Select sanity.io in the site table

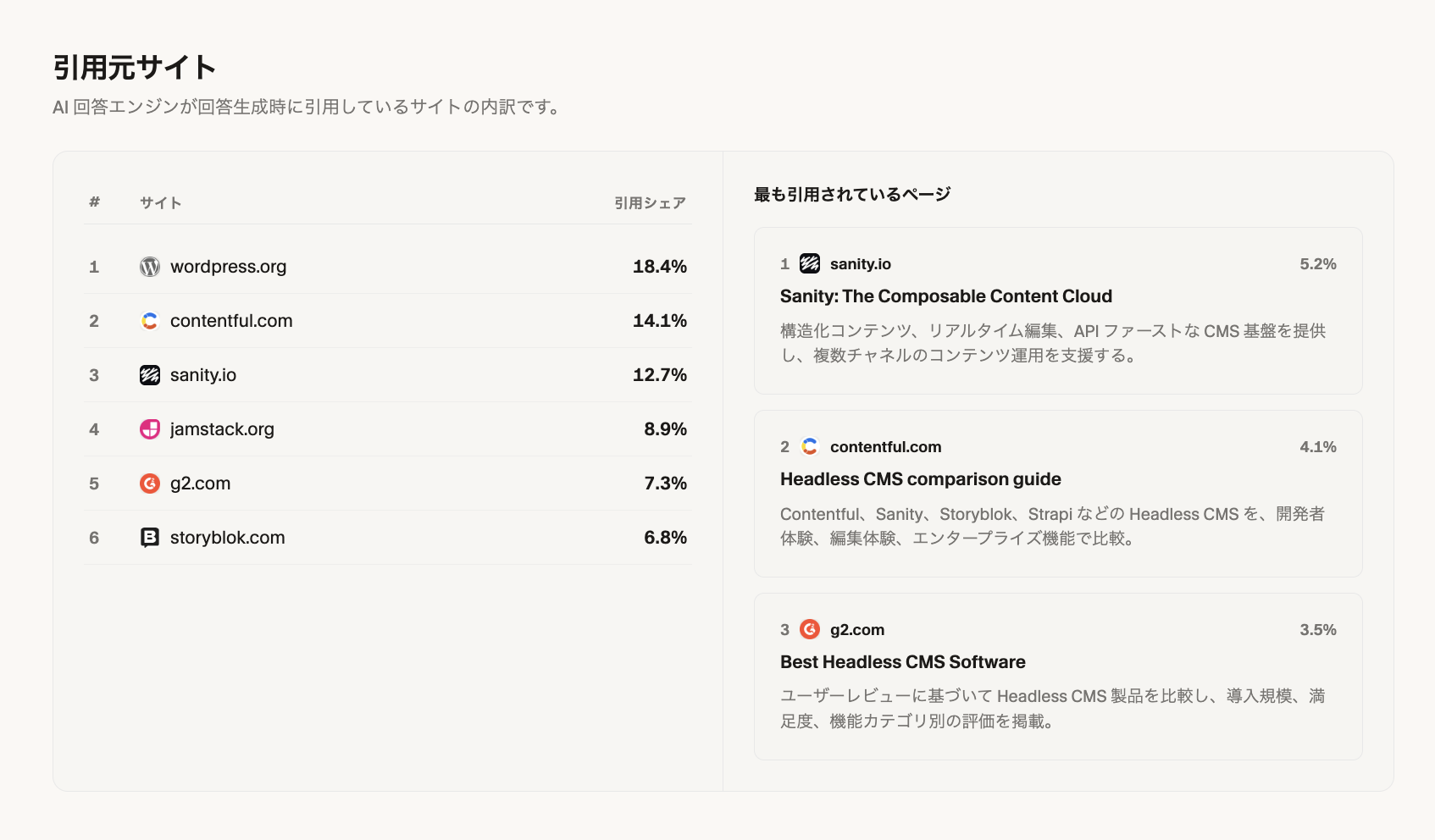click(x=203, y=375)
